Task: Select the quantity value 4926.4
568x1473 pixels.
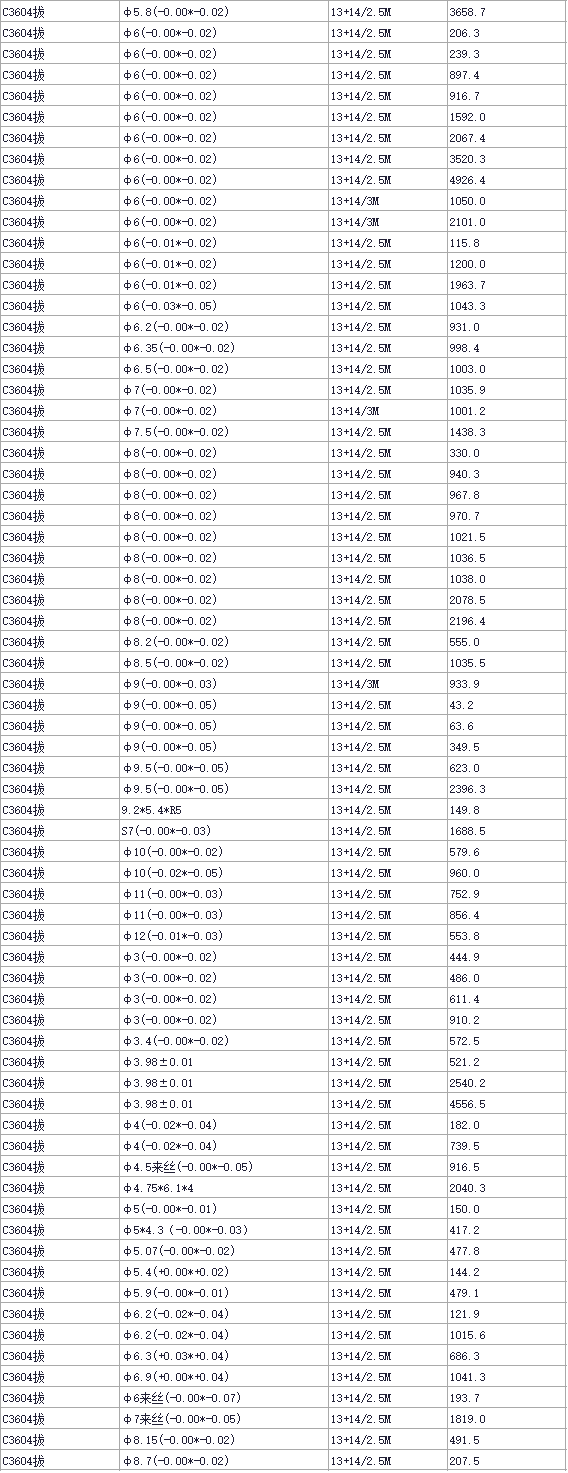Action: (x=506, y=180)
